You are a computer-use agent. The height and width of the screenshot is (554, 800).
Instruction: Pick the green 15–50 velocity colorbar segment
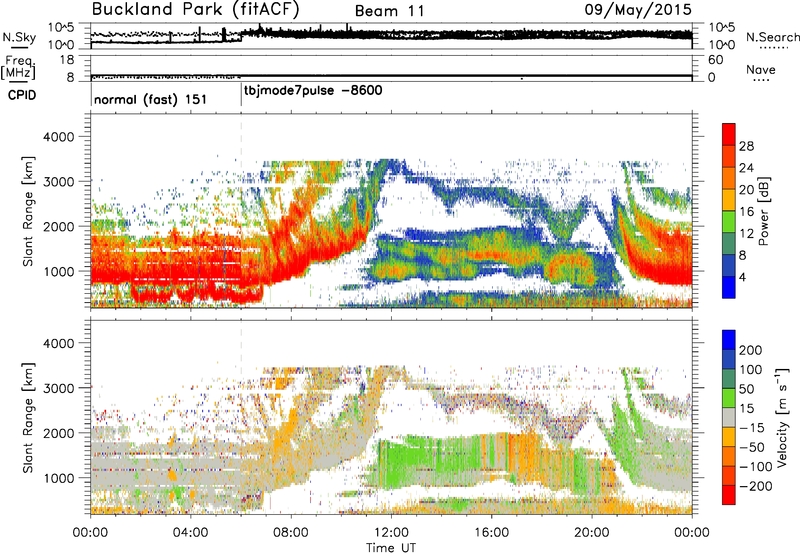[x=729, y=398]
